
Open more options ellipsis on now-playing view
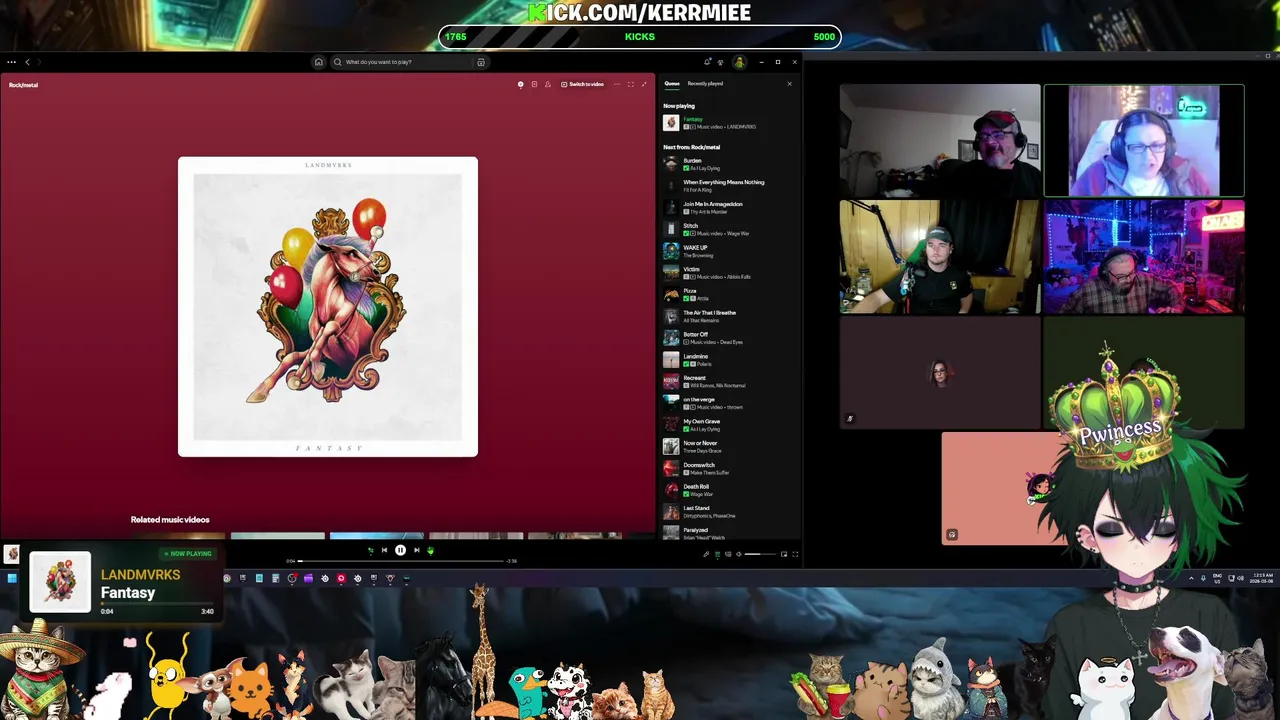point(617,84)
